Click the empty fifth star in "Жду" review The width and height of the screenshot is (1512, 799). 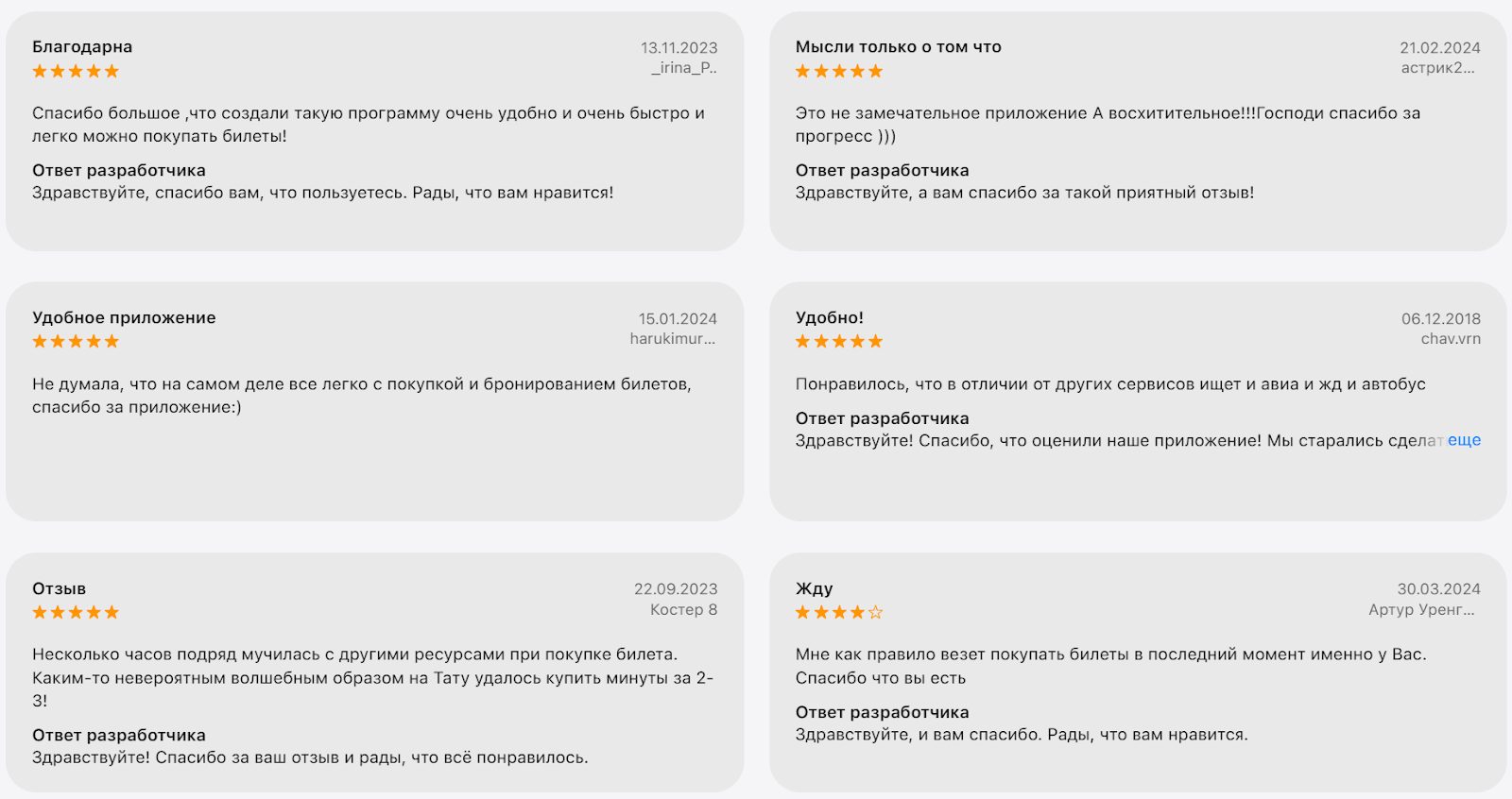coord(875,612)
